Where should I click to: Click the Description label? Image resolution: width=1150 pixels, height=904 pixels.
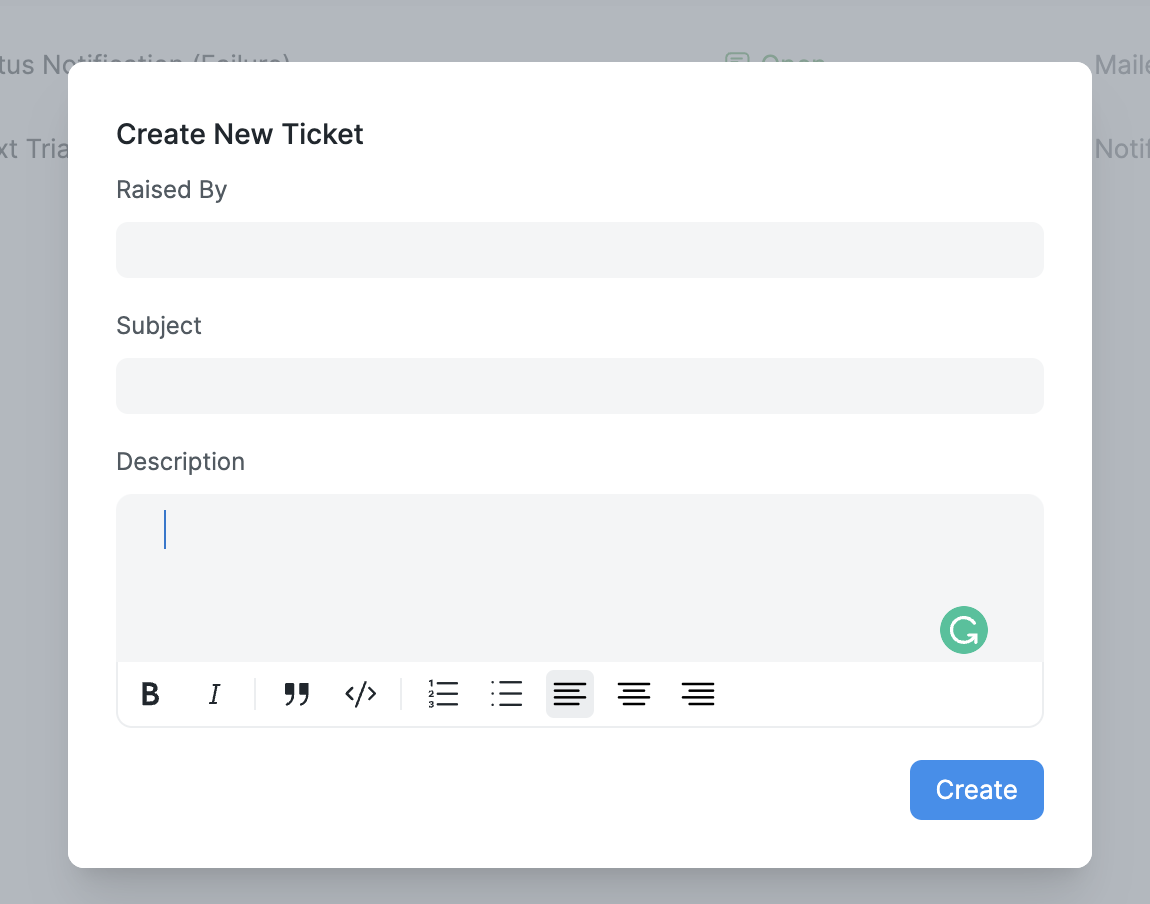180,461
